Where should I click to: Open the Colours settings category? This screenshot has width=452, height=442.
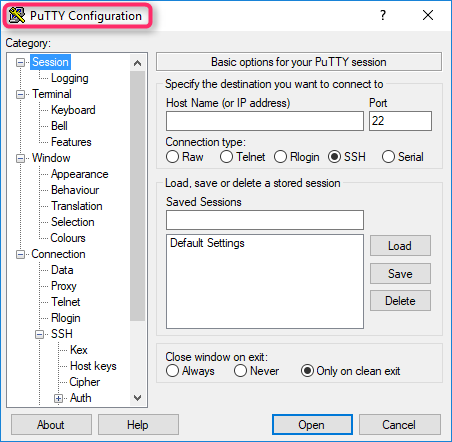(x=68, y=238)
